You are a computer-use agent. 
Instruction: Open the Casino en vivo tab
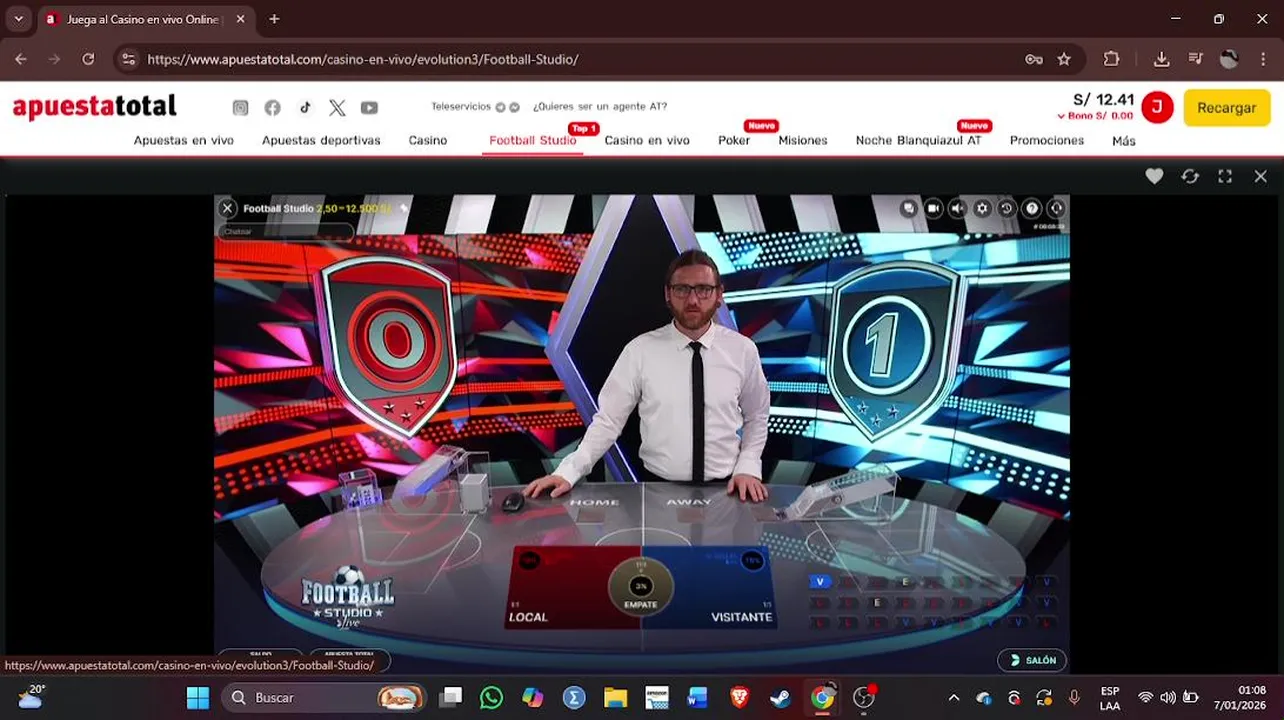[x=647, y=141]
